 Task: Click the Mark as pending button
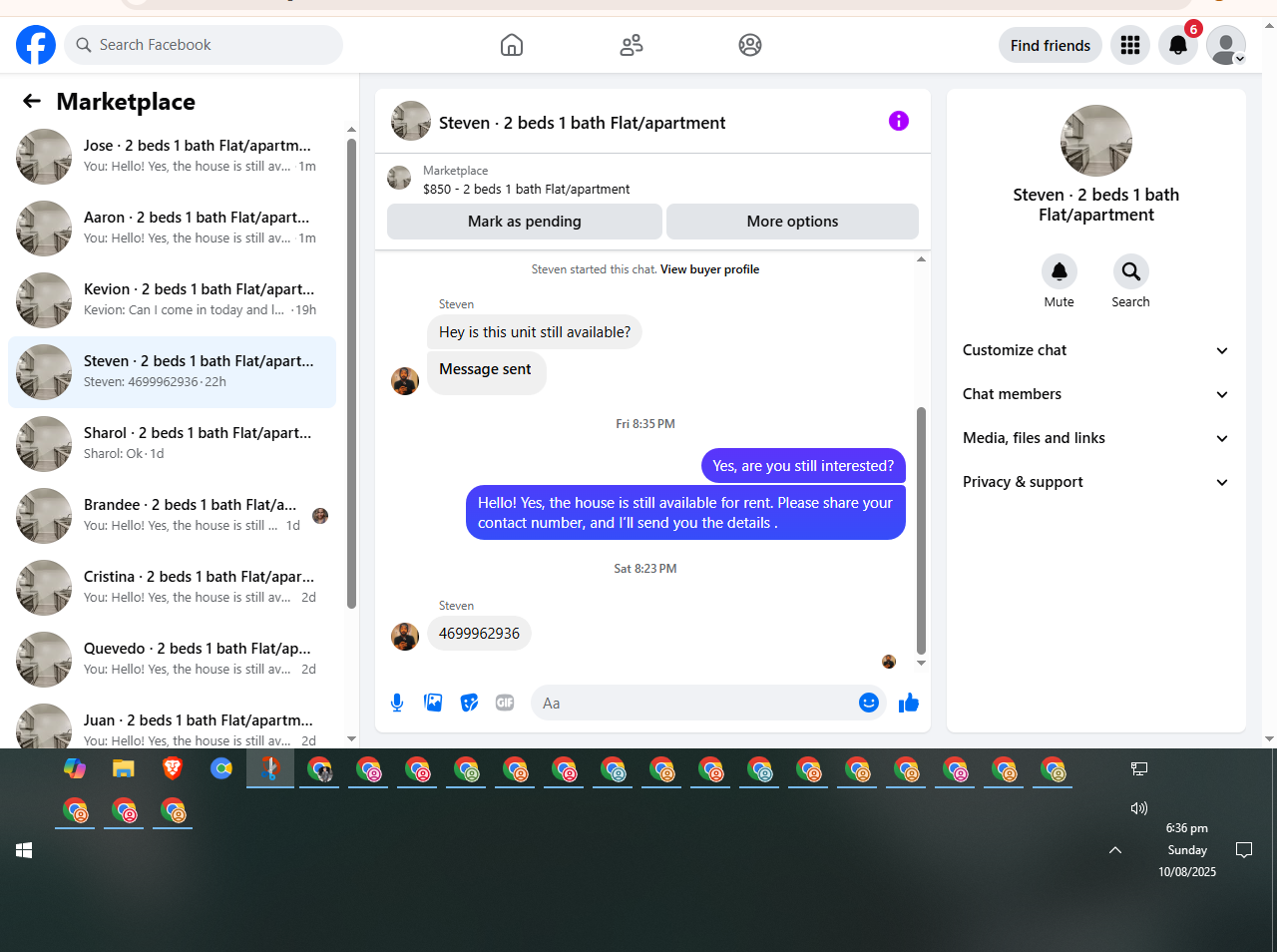tap(525, 222)
